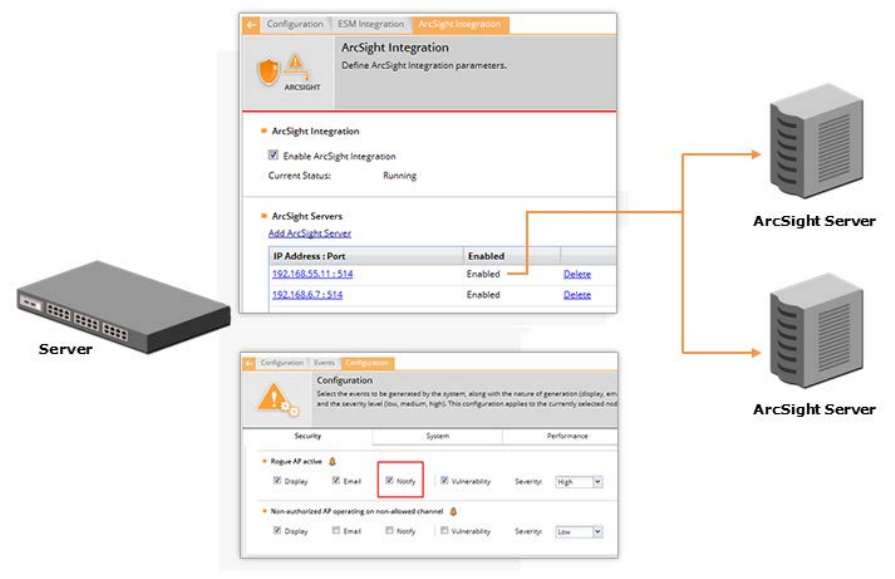
Task: Click the back arrow in the lower Events Configuration panel
Action: tap(249, 363)
